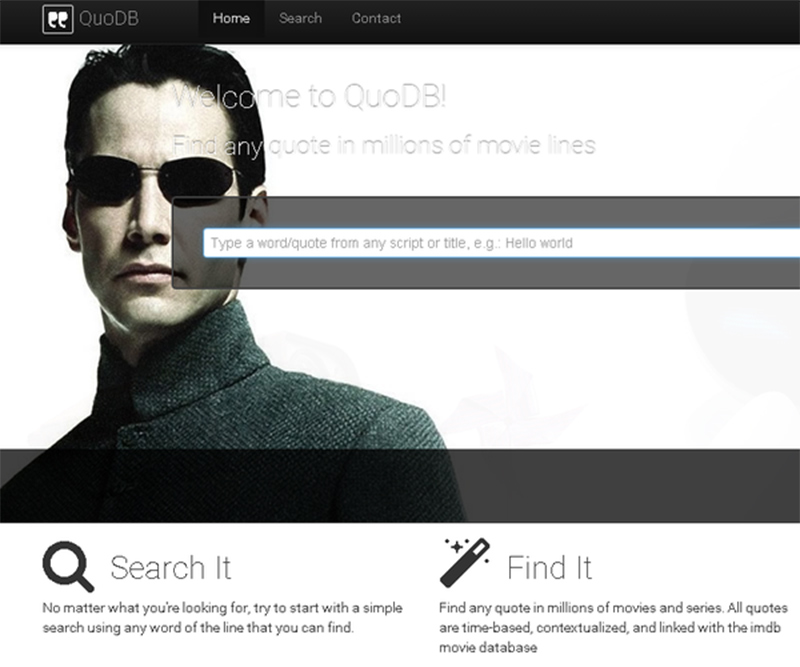Click the Search It heading

pyautogui.click(x=171, y=567)
